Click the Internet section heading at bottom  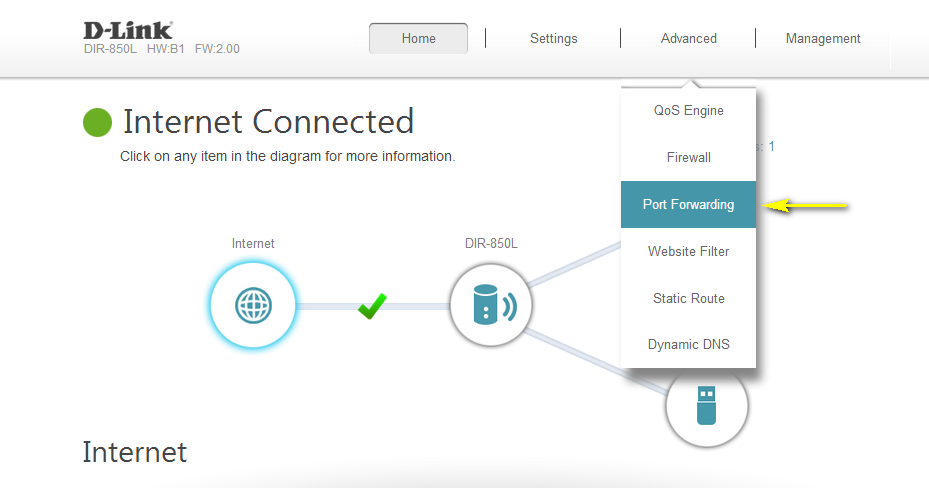click(134, 452)
